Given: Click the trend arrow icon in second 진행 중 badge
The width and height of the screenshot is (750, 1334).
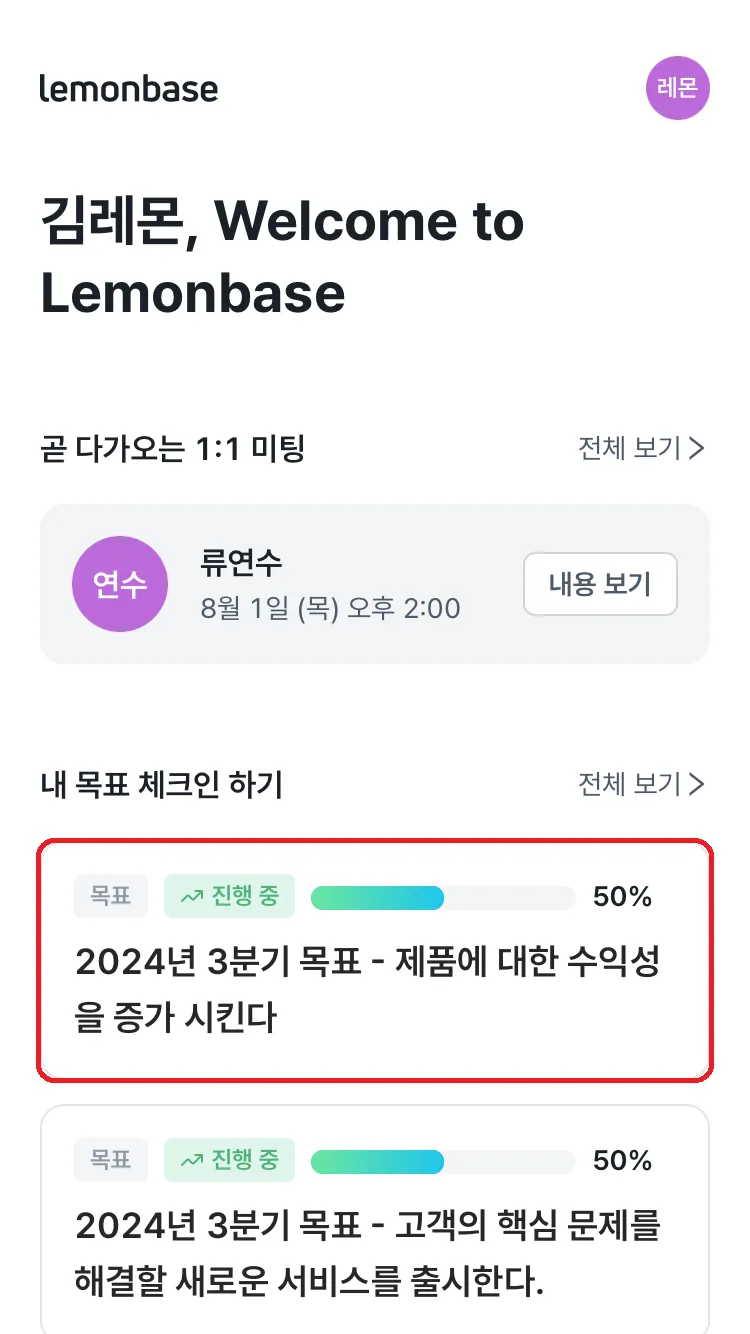Looking at the screenshot, I should click(191, 1161).
